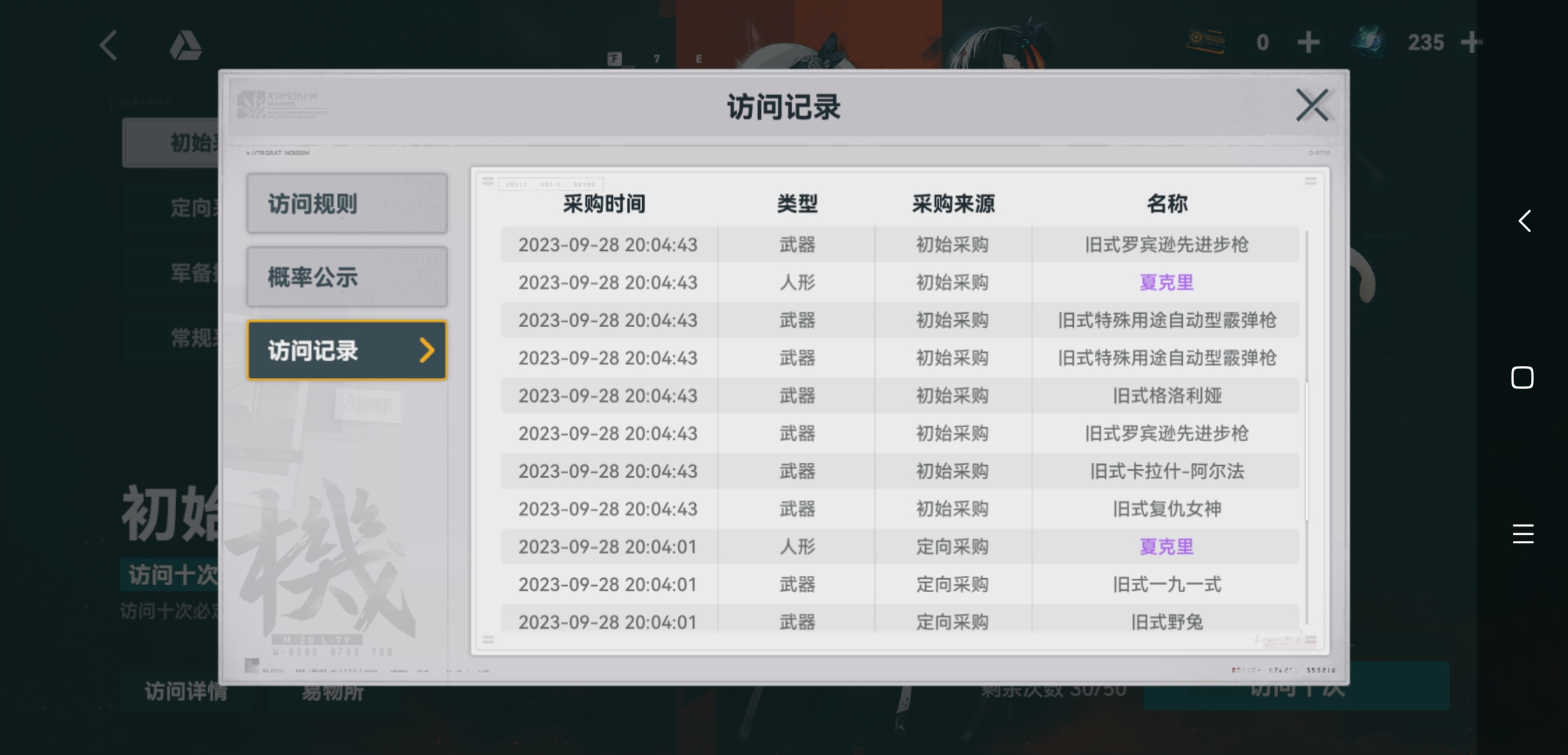Click the 采购来源 column header
1568x755 pixels.
[953, 203]
